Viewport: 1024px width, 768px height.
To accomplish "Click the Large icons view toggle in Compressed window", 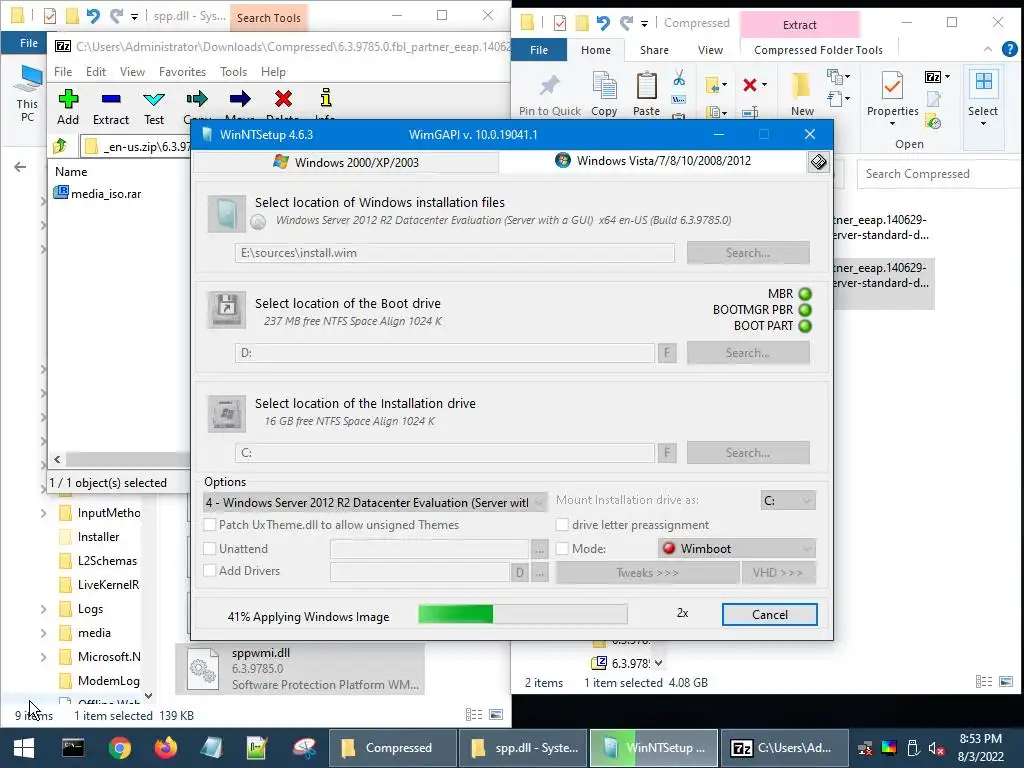I will tap(1006, 682).
